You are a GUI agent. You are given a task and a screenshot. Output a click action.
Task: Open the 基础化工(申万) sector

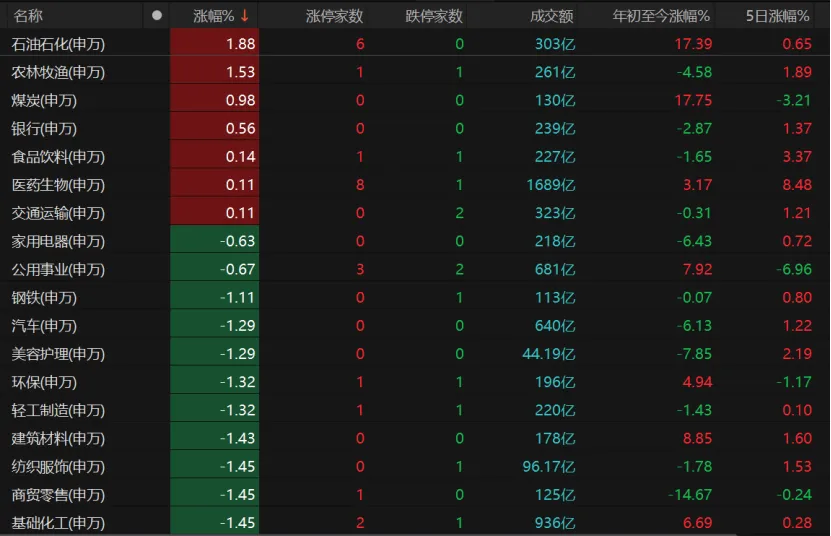(58, 523)
